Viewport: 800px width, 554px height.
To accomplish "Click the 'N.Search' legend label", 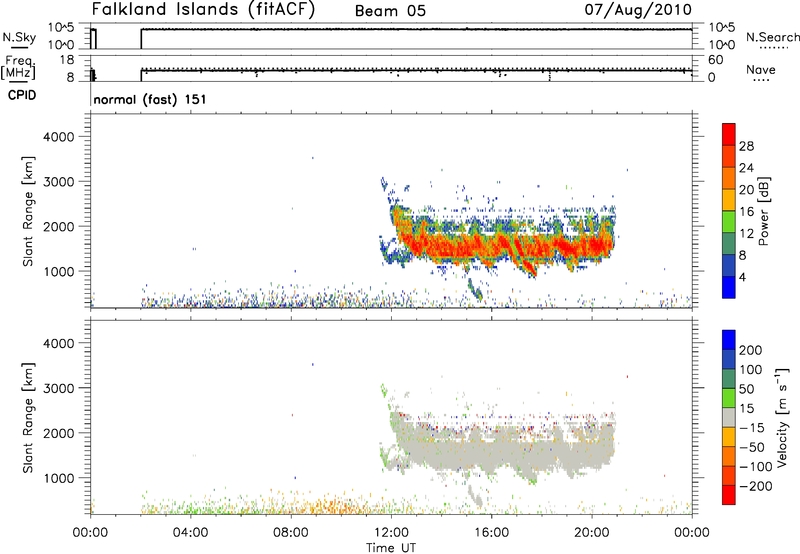I will 772,37.
